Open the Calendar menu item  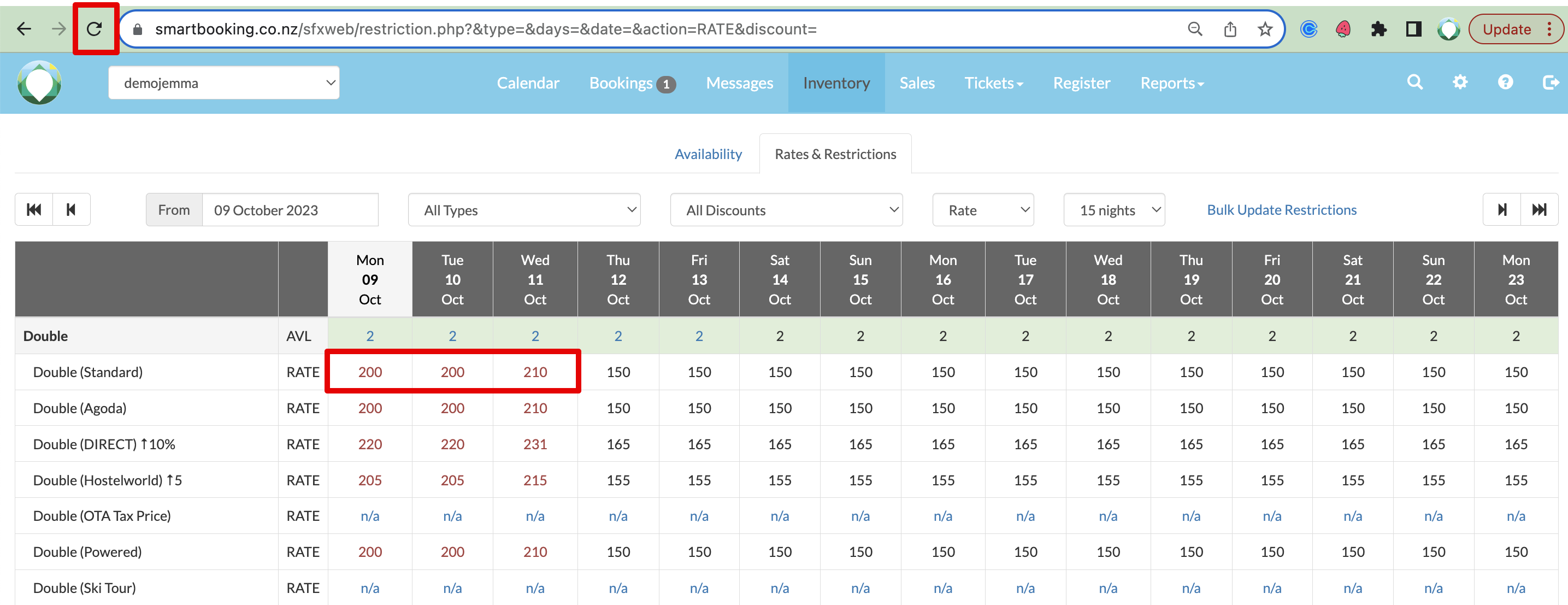(x=528, y=83)
